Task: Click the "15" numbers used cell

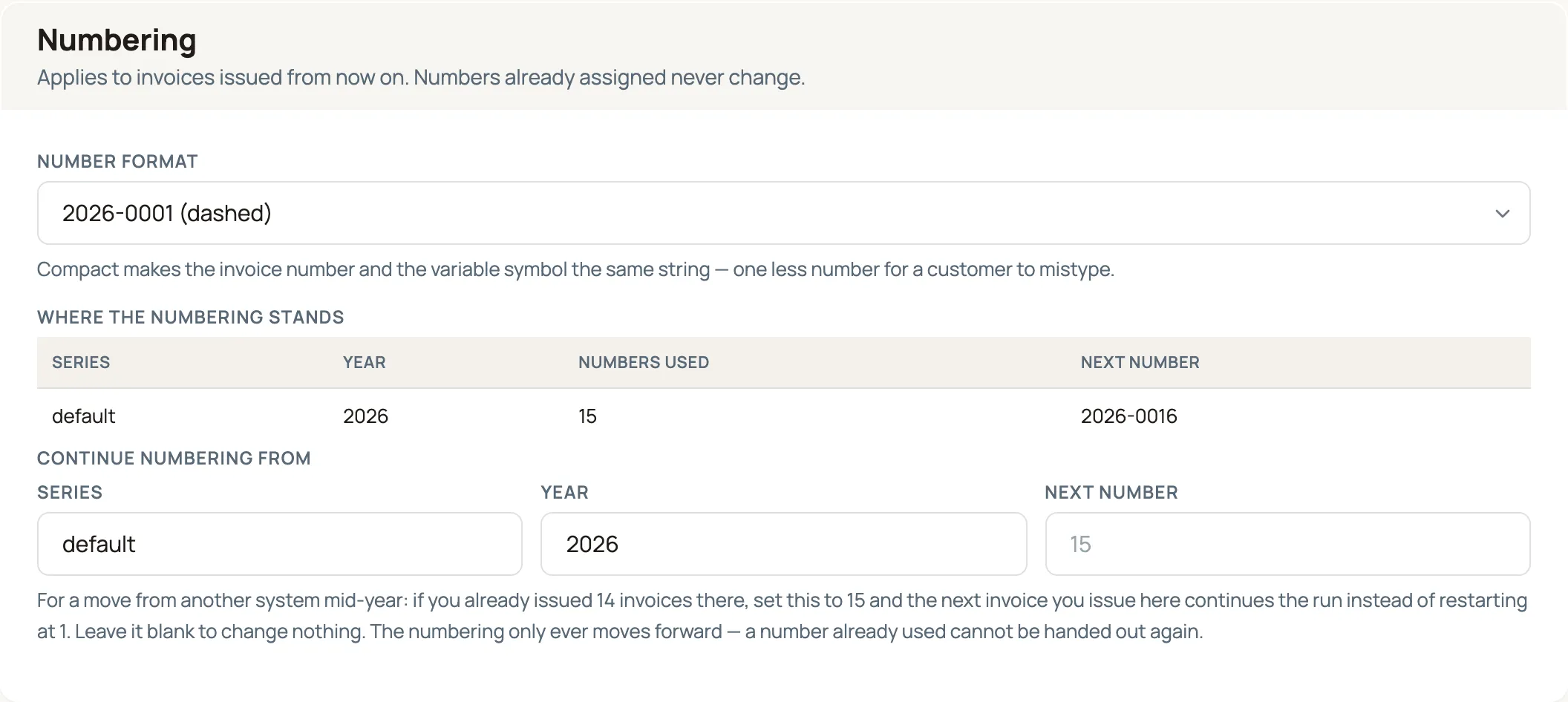Action: [x=587, y=416]
